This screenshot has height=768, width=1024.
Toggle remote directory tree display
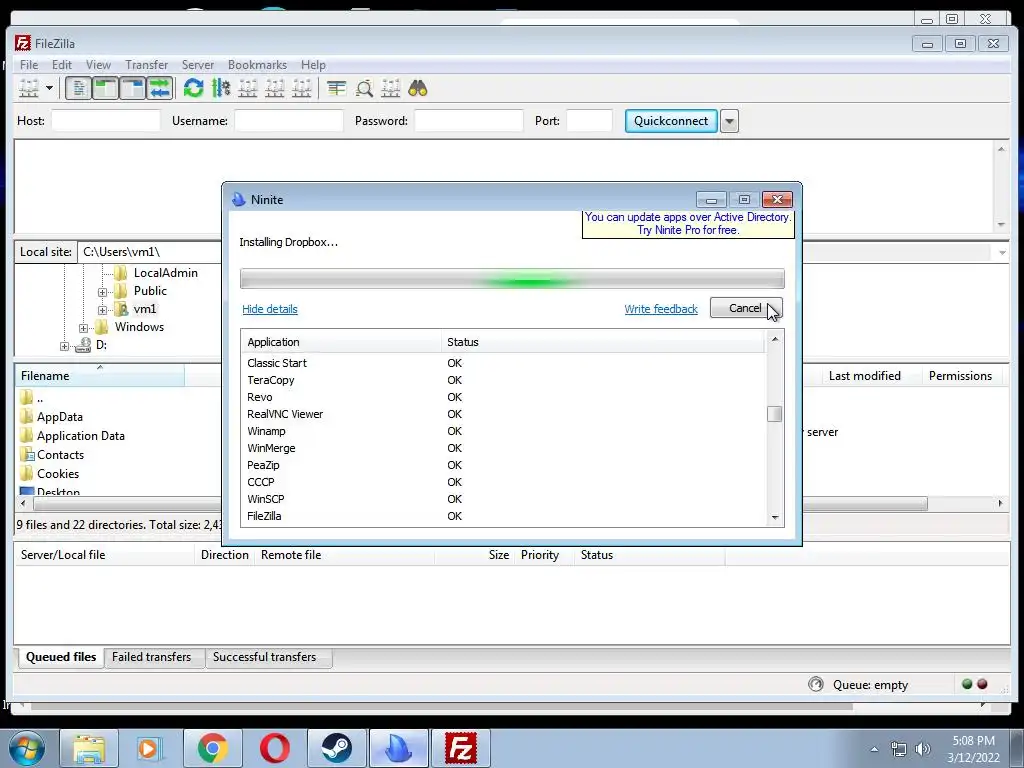pos(133,88)
